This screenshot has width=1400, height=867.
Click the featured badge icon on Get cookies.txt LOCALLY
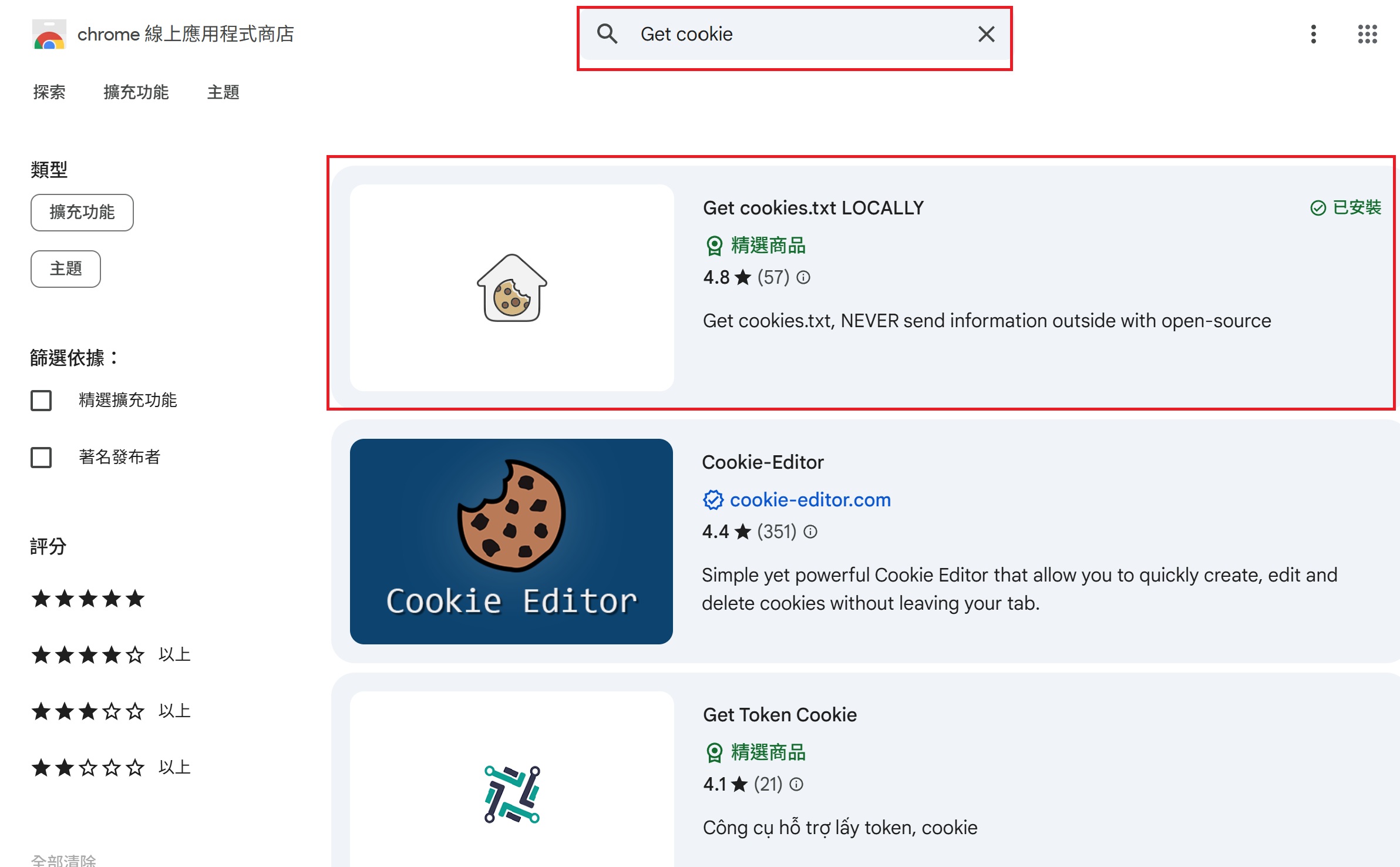click(x=714, y=246)
